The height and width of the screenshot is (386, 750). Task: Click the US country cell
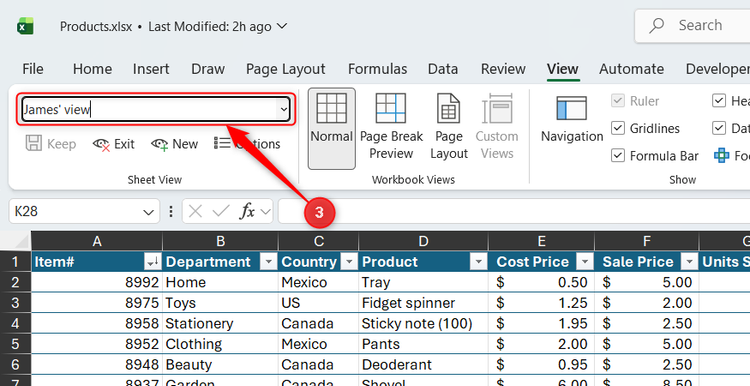[x=318, y=303]
